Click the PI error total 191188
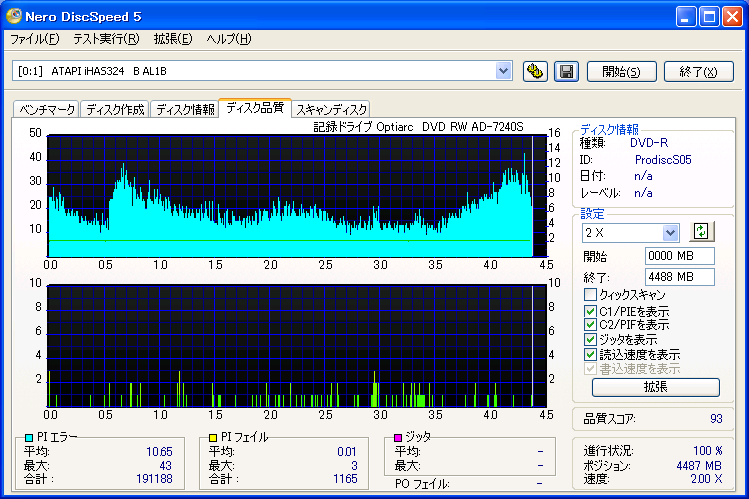 [x=154, y=478]
